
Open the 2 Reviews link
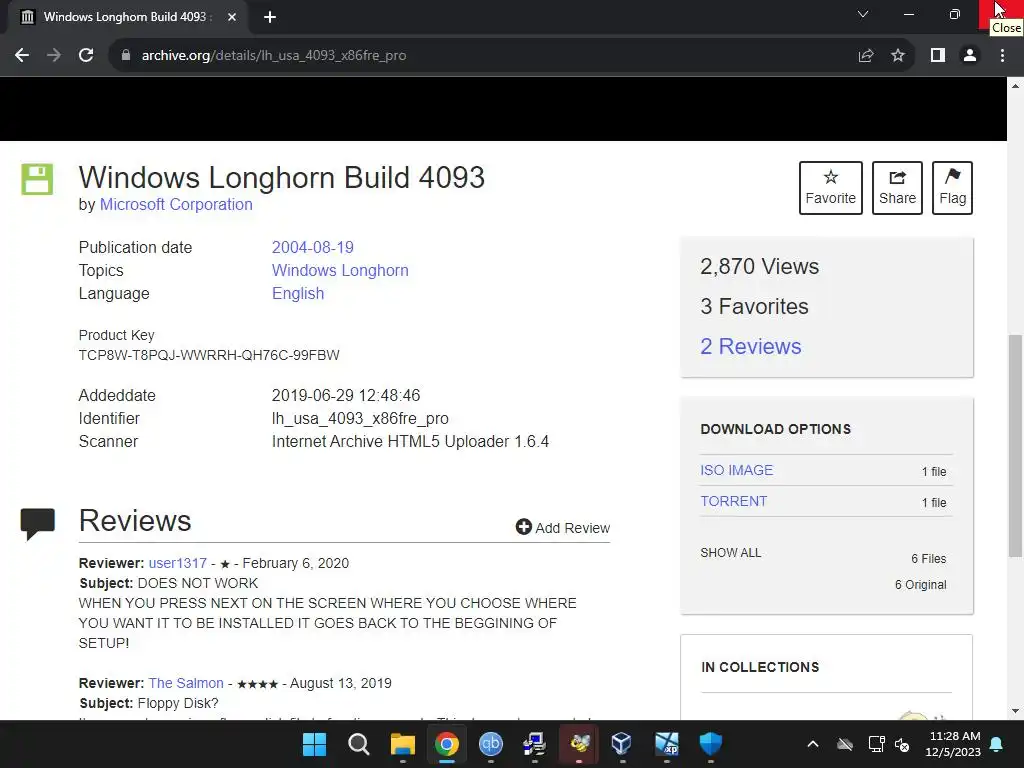tap(750, 346)
